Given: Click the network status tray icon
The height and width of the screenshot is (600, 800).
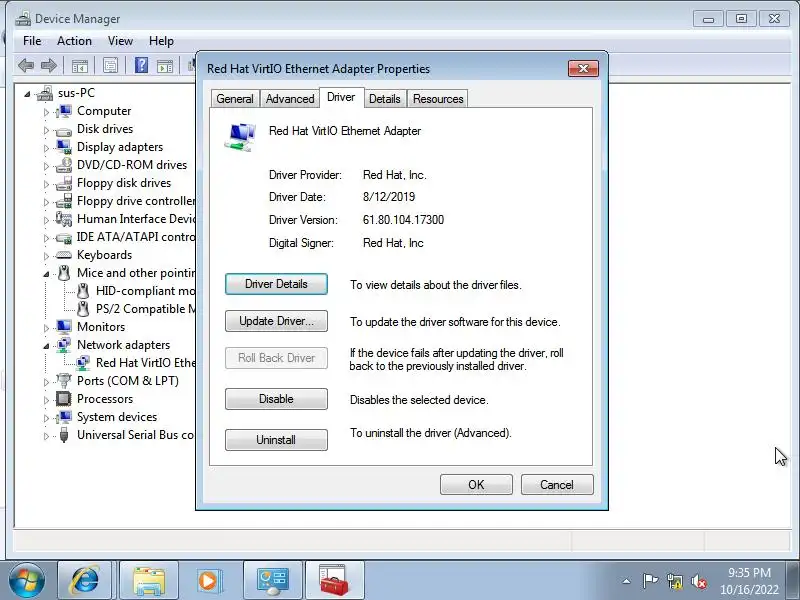Looking at the screenshot, I should click(x=674, y=581).
